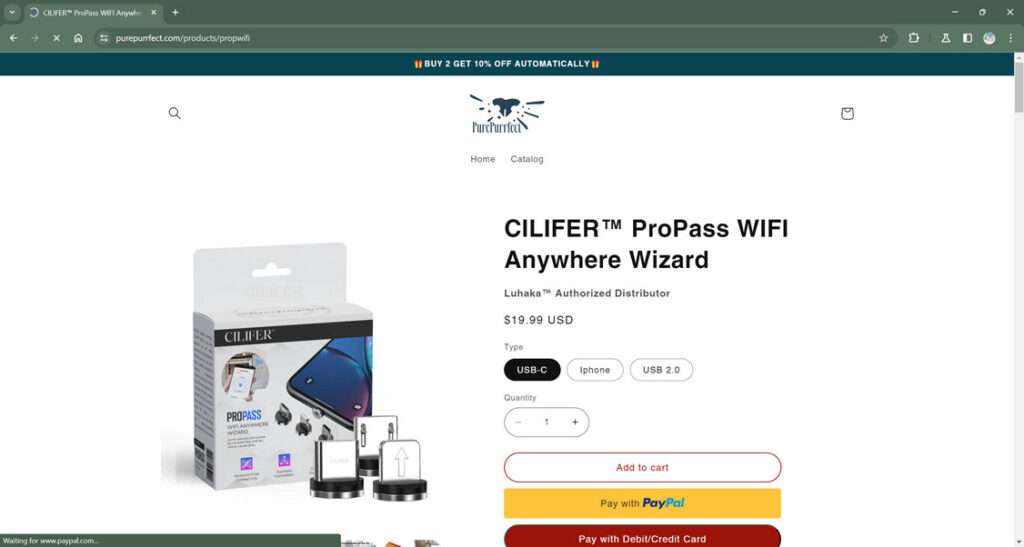Pay with PayPal yellow button

pos(643,503)
